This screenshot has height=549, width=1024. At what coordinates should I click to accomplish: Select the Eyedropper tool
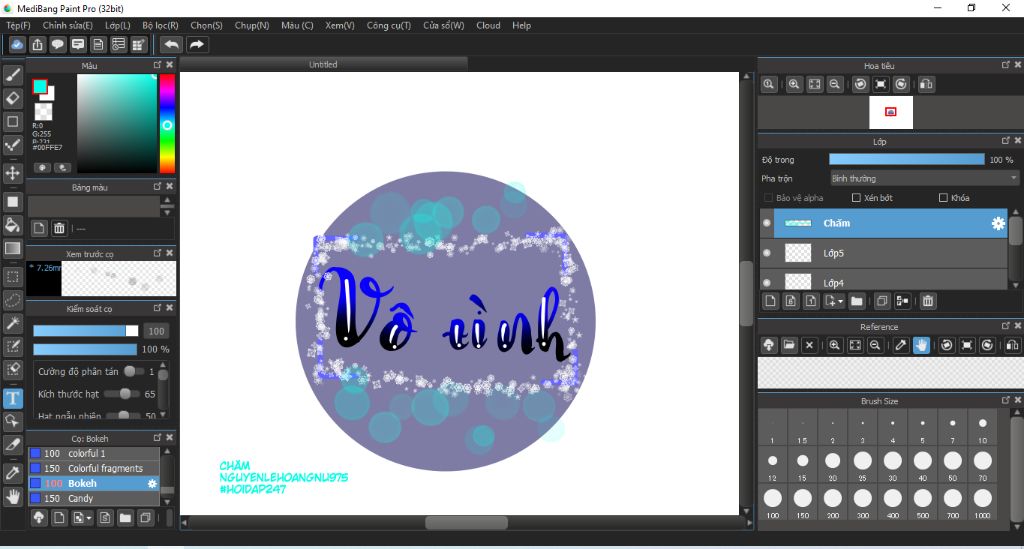(x=12, y=473)
